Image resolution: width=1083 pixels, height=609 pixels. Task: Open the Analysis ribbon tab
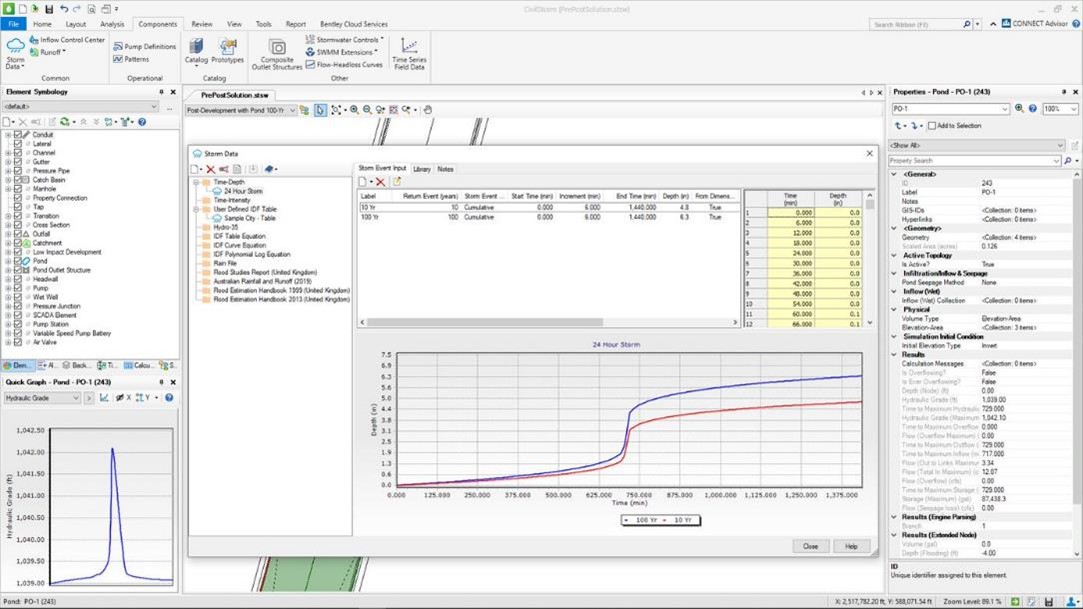(111, 24)
